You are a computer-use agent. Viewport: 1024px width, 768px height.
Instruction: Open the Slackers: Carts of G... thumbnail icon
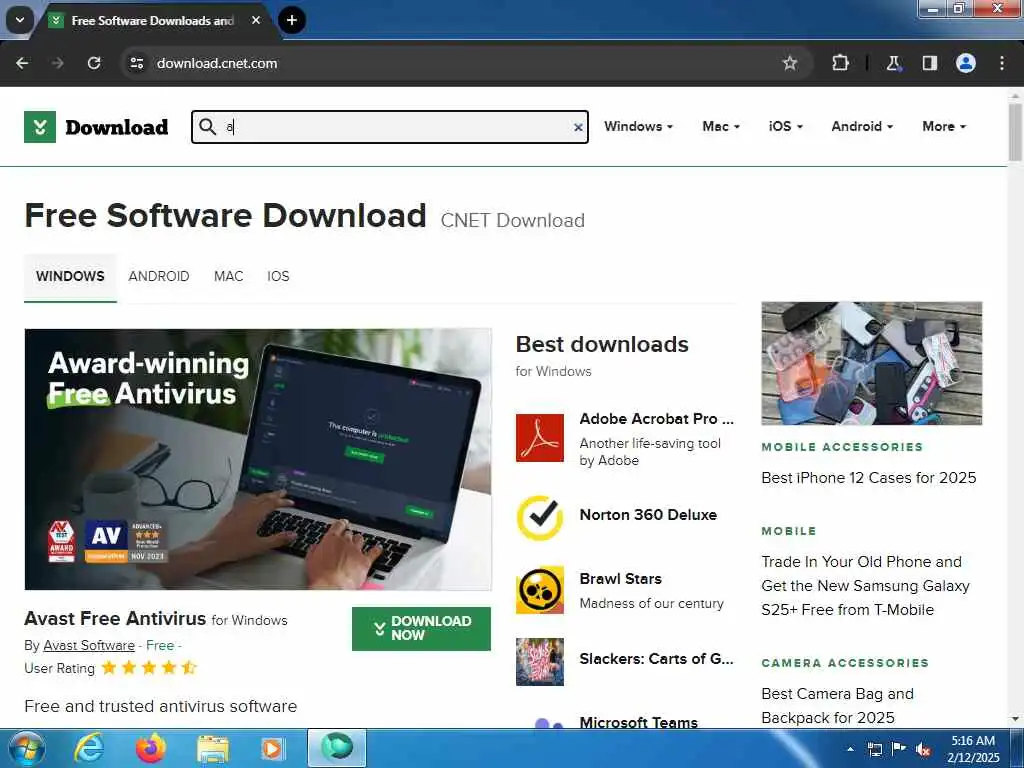click(x=539, y=662)
